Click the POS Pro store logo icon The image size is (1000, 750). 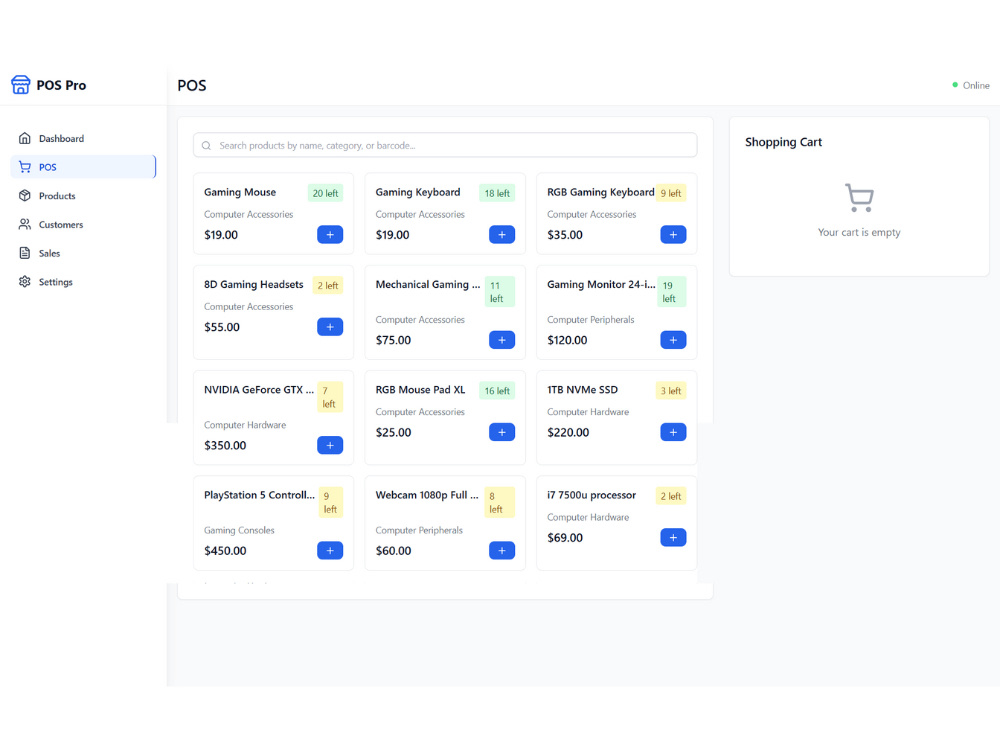click(x=20, y=84)
